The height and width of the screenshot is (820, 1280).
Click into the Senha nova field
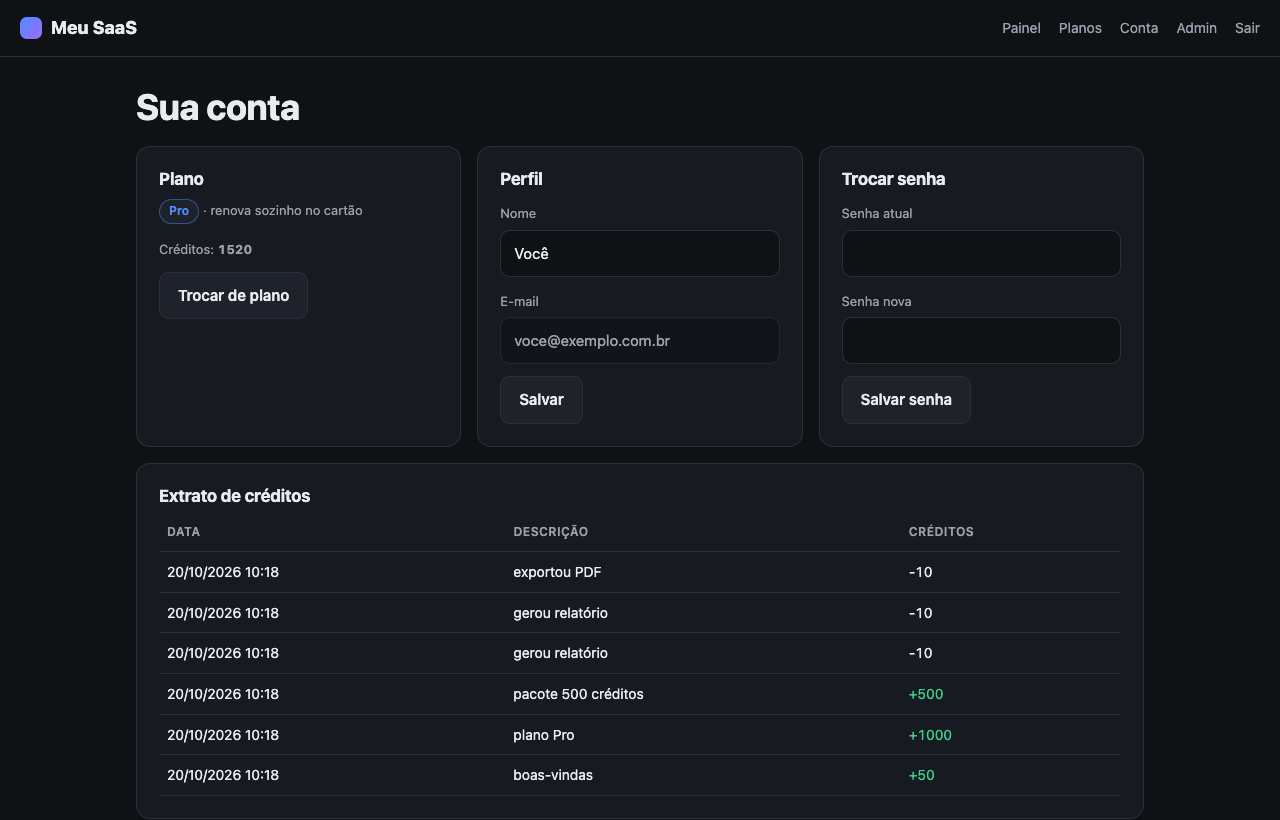[x=981, y=341]
